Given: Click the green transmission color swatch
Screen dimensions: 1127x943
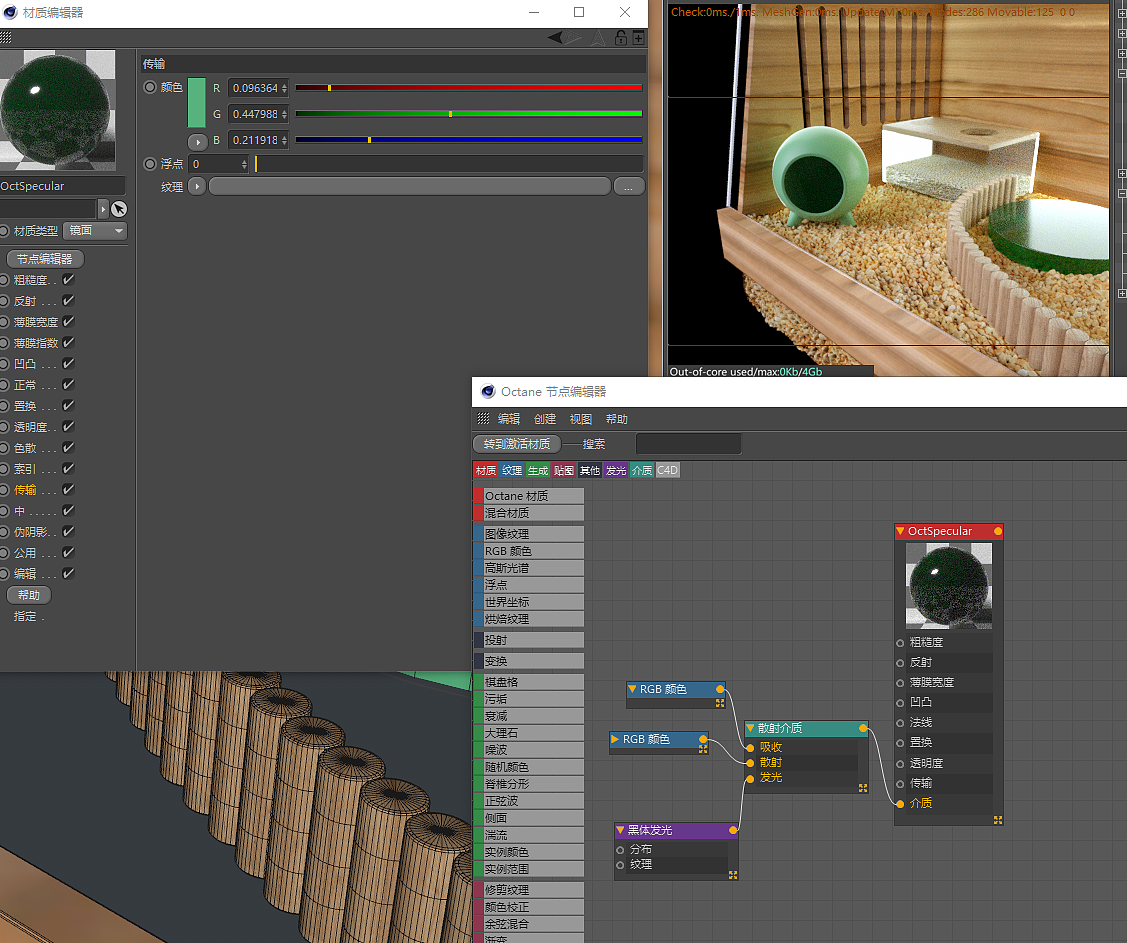Looking at the screenshot, I should [x=196, y=102].
